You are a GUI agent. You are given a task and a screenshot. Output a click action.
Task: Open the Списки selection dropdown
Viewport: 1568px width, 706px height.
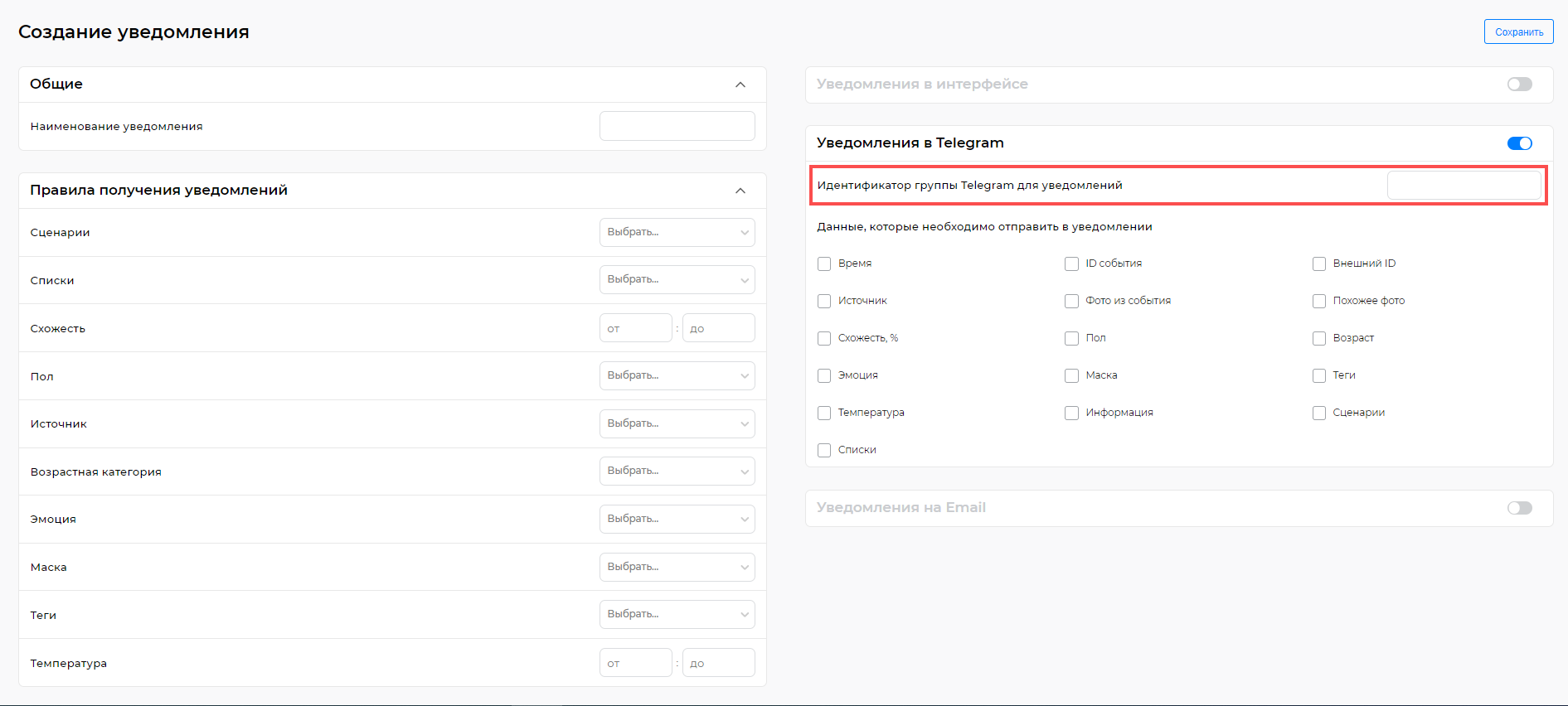[x=677, y=280]
